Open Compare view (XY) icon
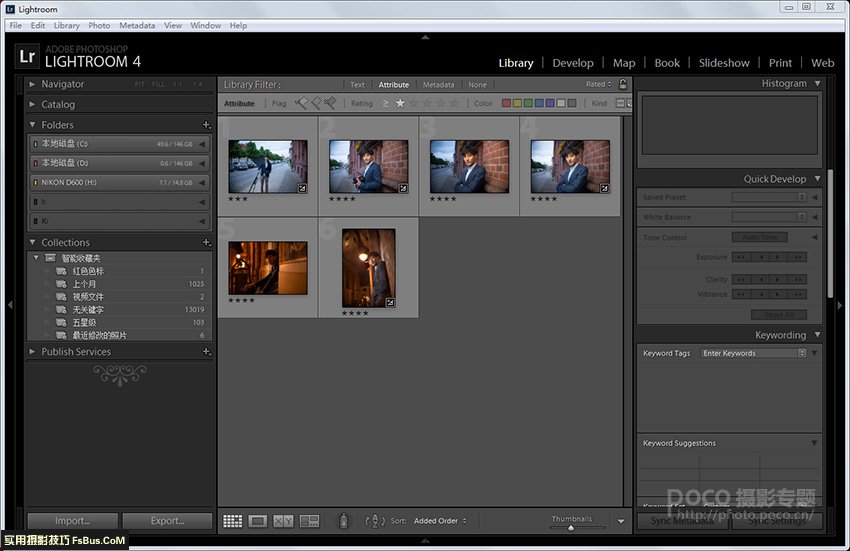 pos(283,521)
